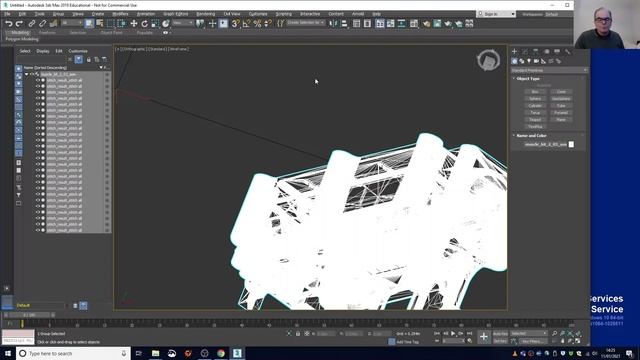The height and width of the screenshot is (360, 640).
Task: Click the Tube primitive button
Action: 561,106
